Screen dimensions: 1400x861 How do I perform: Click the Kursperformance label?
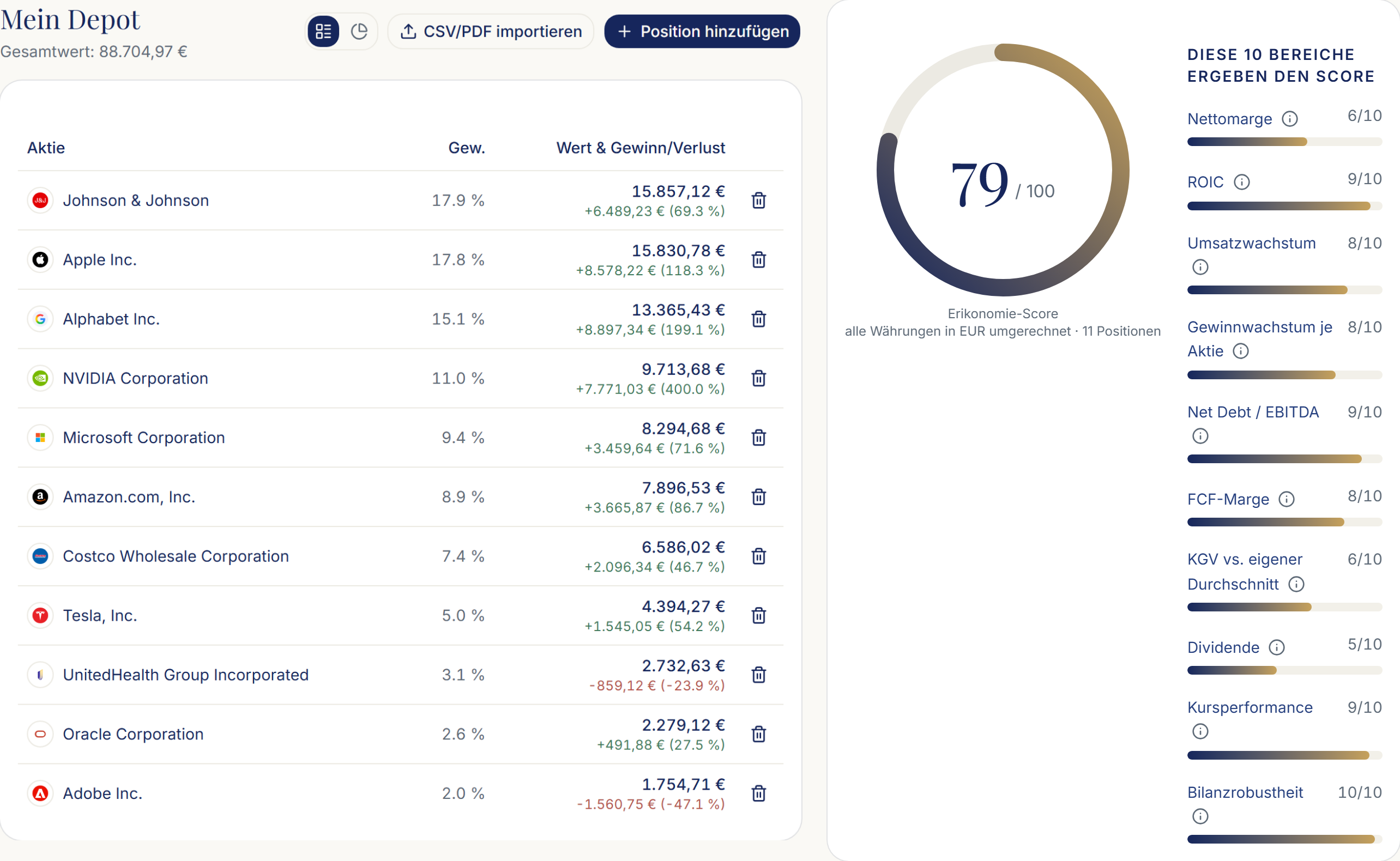point(1250,707)
